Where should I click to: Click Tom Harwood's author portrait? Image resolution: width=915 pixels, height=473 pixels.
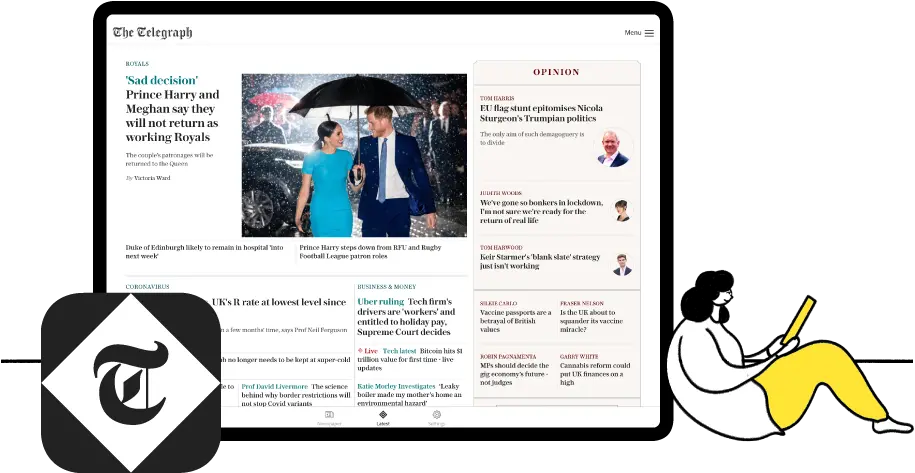click(623, 265)
